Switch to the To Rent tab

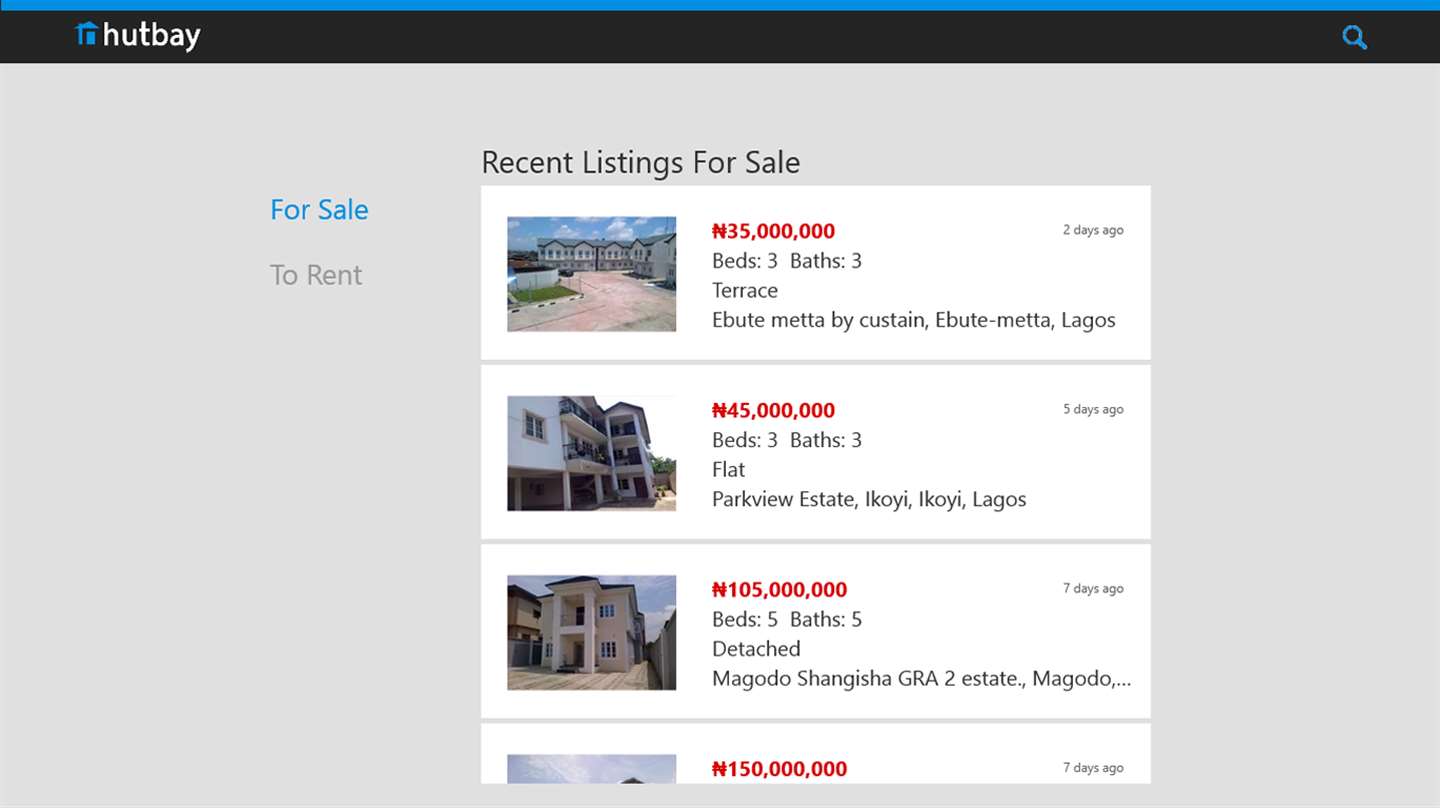316,275
